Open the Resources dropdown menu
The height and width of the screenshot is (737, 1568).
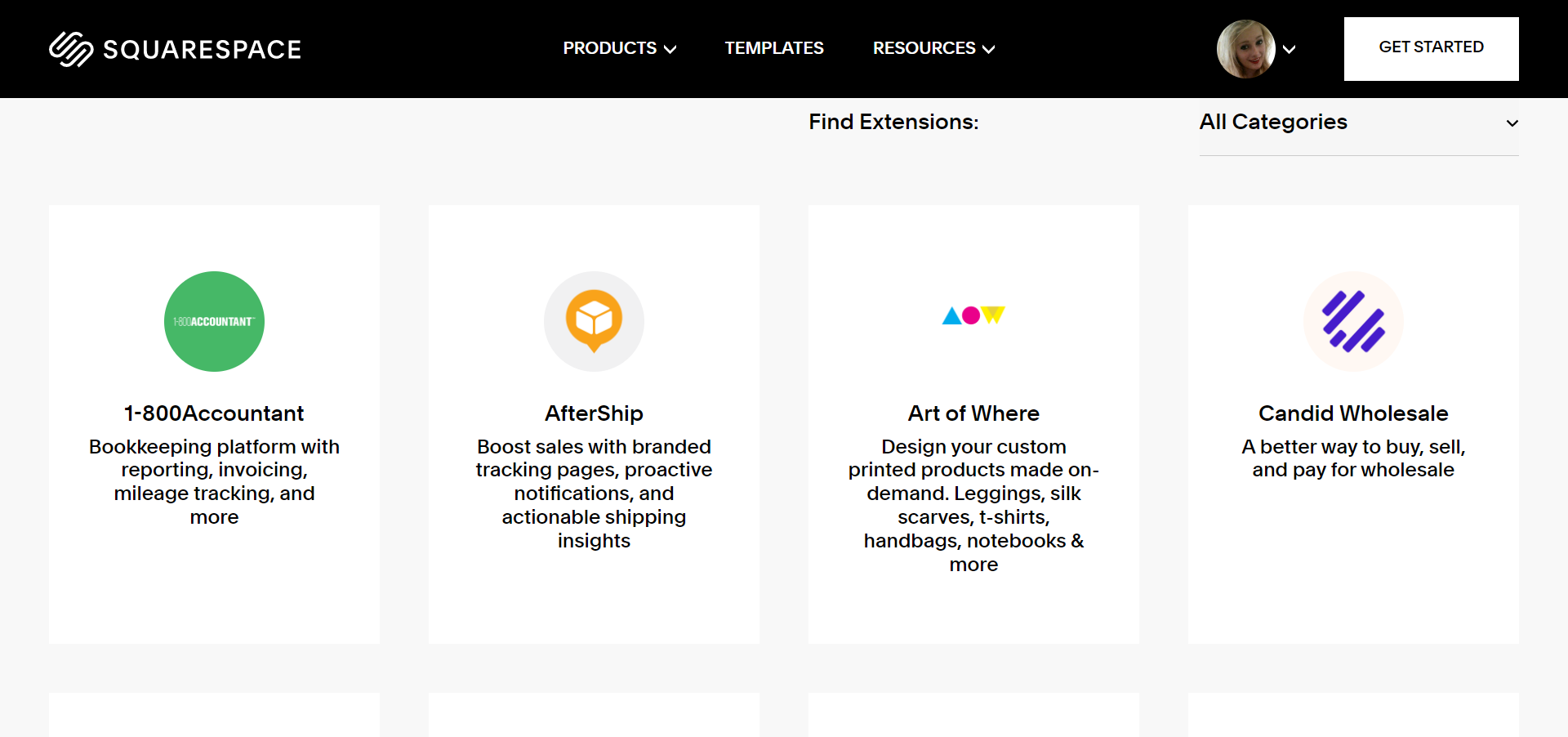(933, 48)
